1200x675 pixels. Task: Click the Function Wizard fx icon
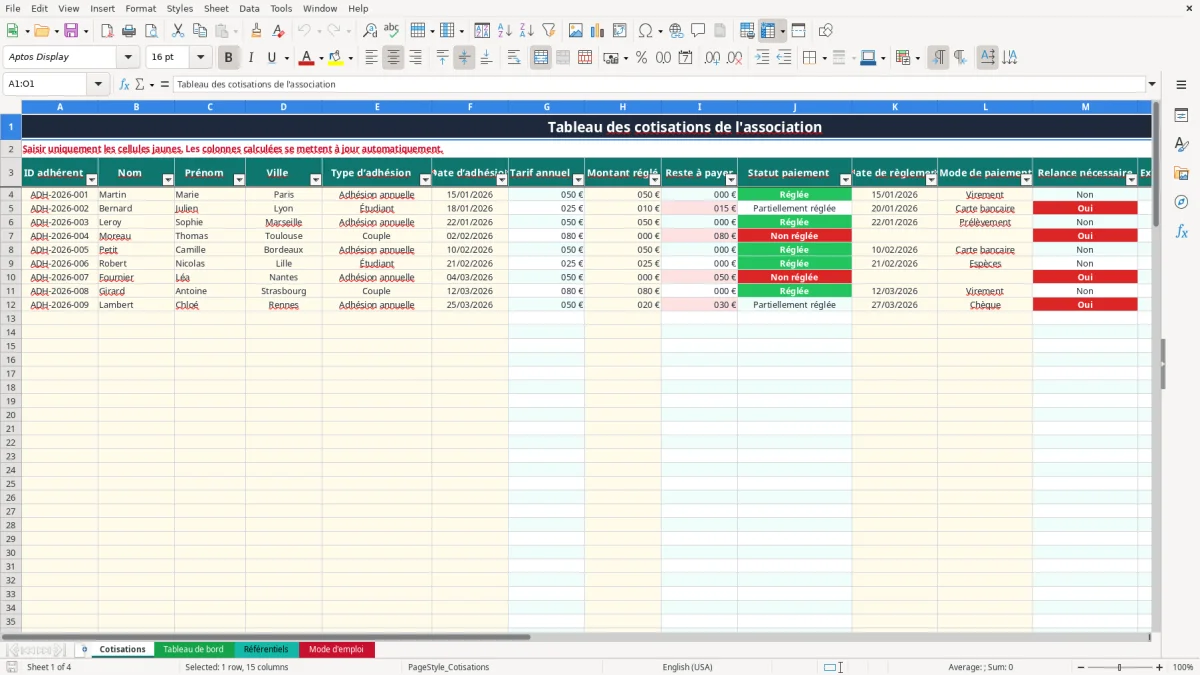coord(124,84)
